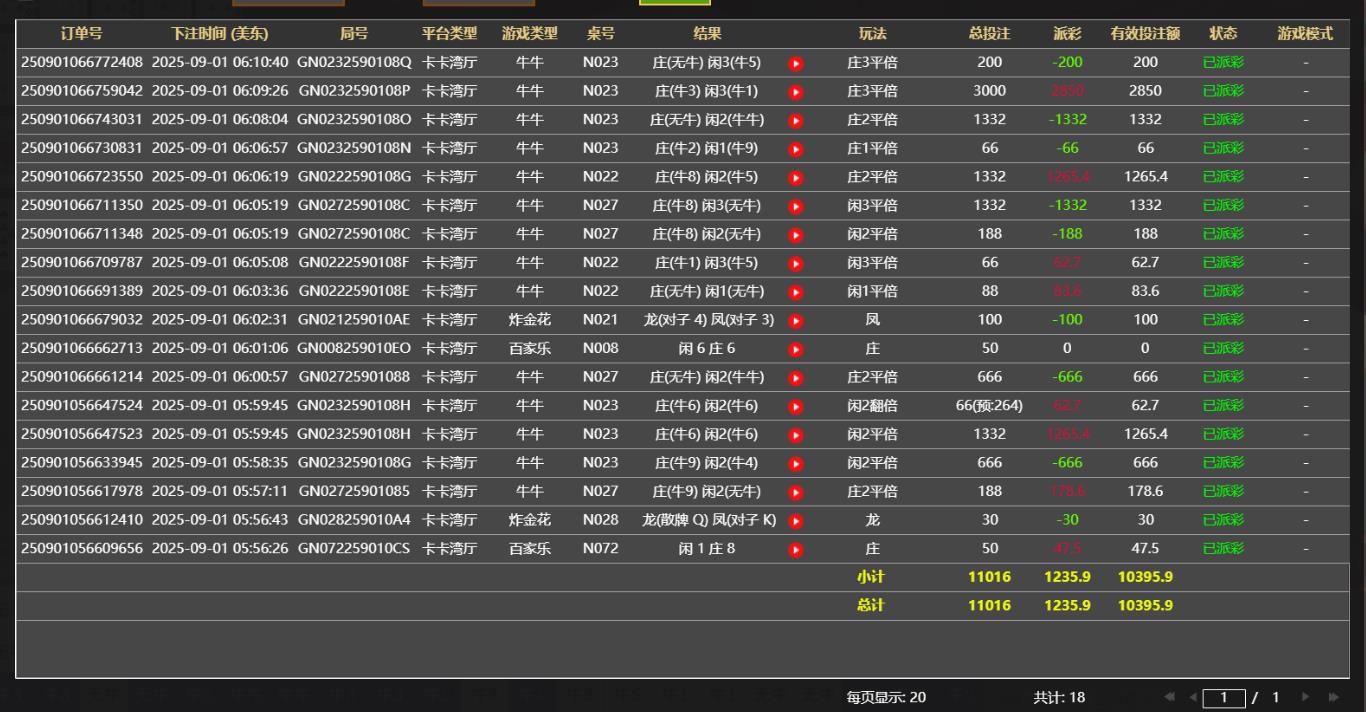Open replay video for round GN0232590108P
Screen dimensions: 1366x712
point(796,92)
